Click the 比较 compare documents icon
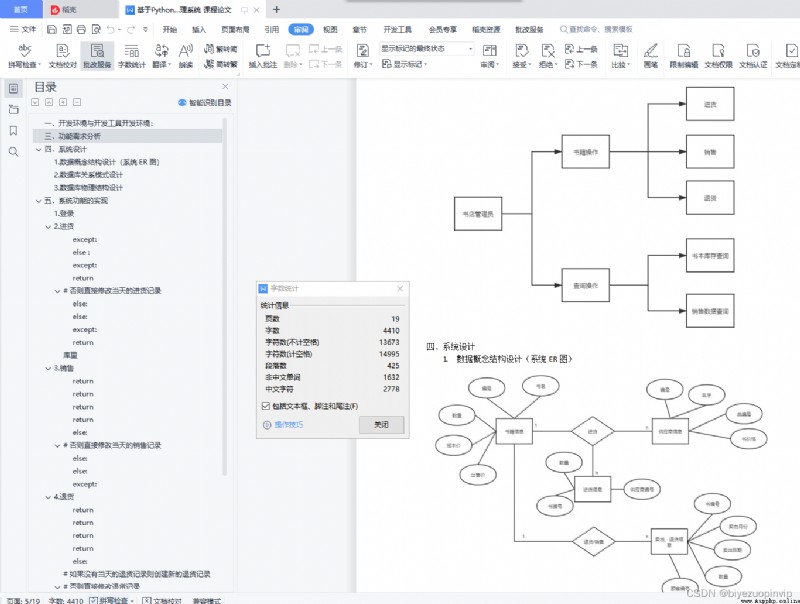Image resolution: width=800 pixels, height=604 pixels. point(620,51)
